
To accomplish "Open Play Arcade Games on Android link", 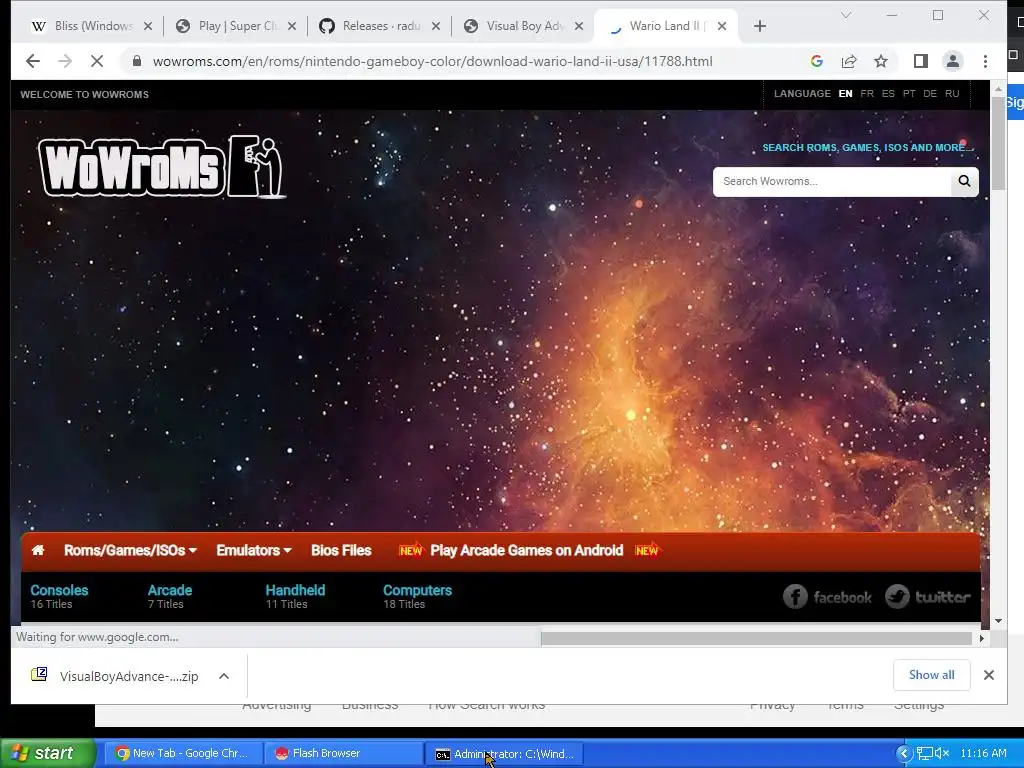I will point(526,551).
